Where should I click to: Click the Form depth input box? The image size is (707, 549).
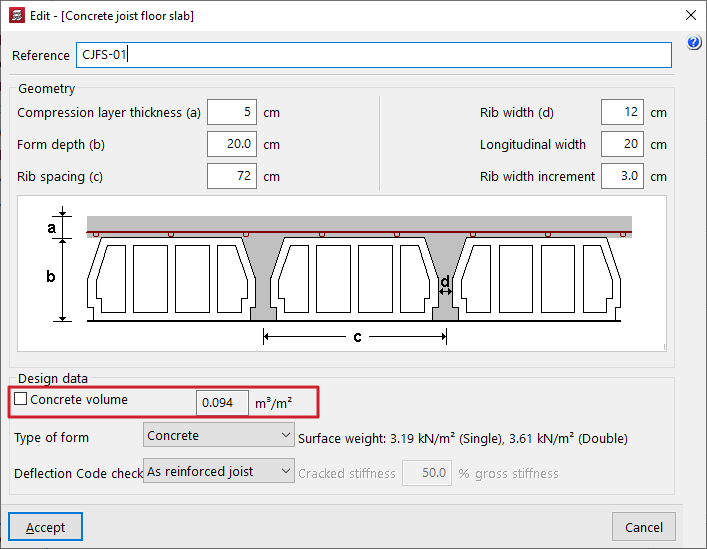(x=232, y=145)
